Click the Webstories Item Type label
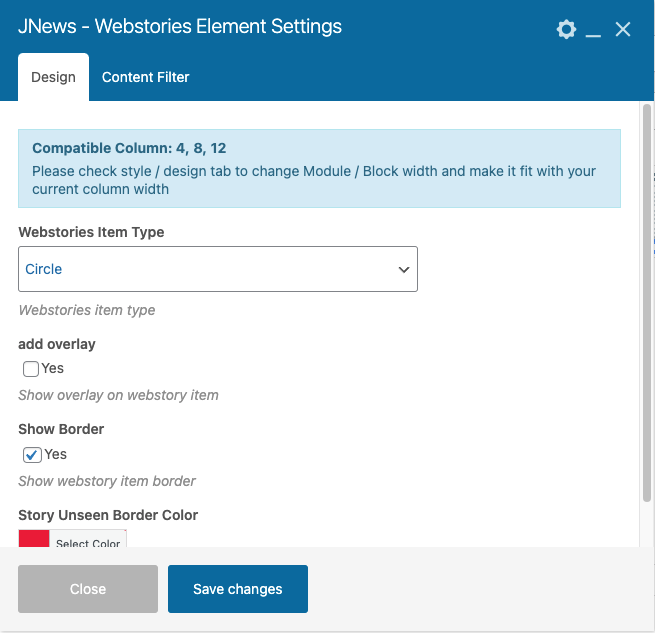The width and height of the screenshot is (655, 633). pos(91,232)
